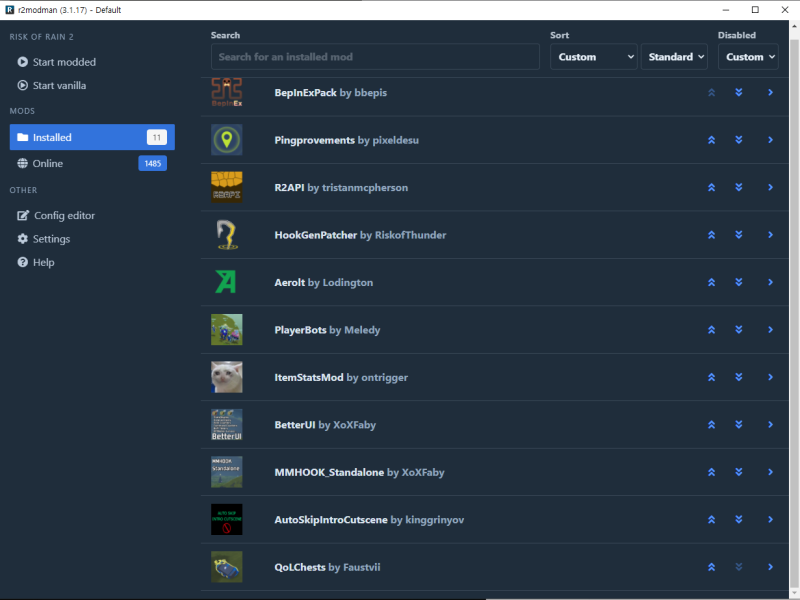The image size is (800, 600).
Task: Click the Pingprovements location pin thumbnail
Action: point(227,140)
